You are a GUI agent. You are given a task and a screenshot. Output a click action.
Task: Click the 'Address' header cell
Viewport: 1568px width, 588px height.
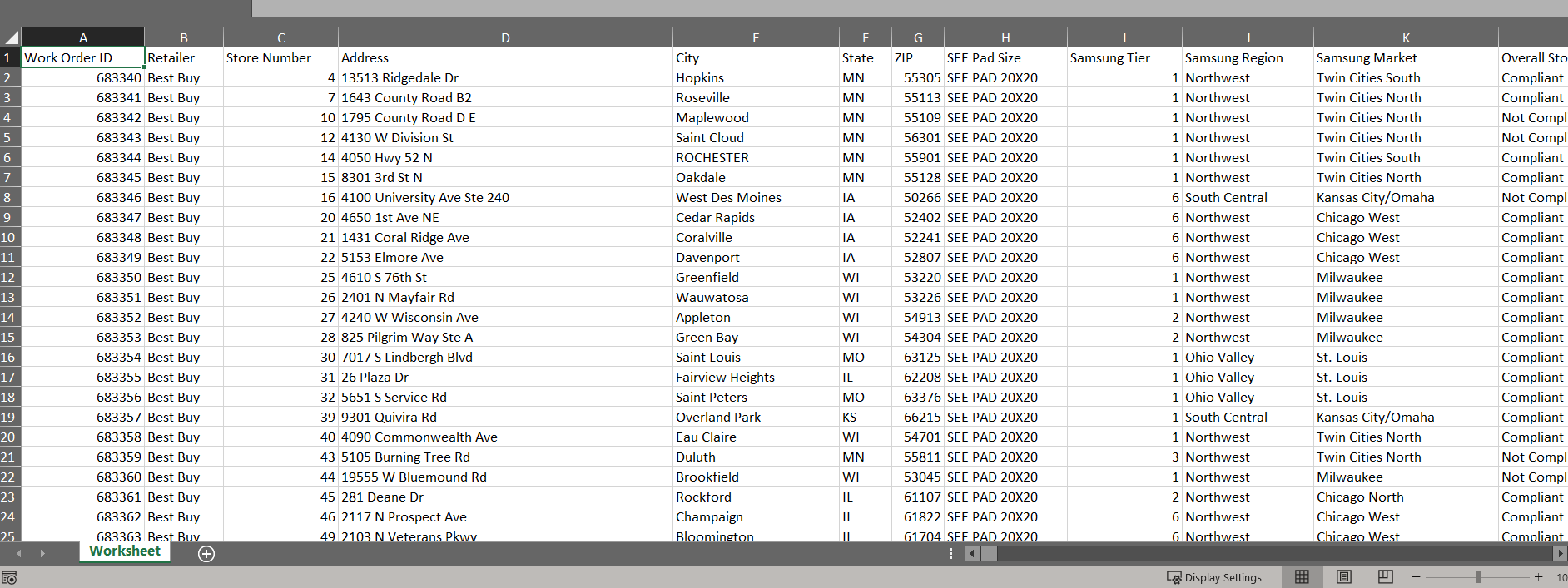point(505,57)
